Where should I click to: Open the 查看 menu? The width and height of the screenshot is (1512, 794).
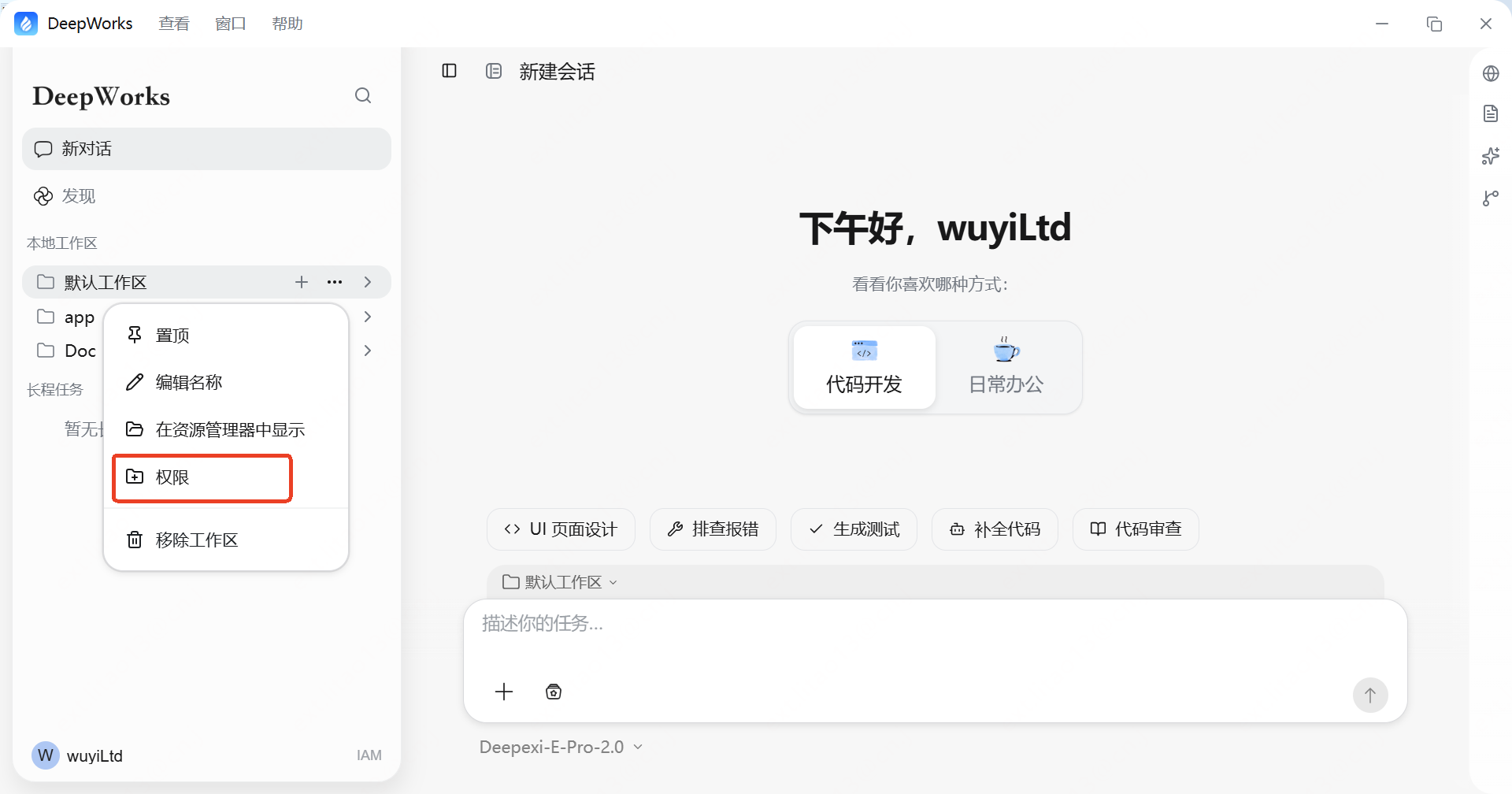pos(174,24)
